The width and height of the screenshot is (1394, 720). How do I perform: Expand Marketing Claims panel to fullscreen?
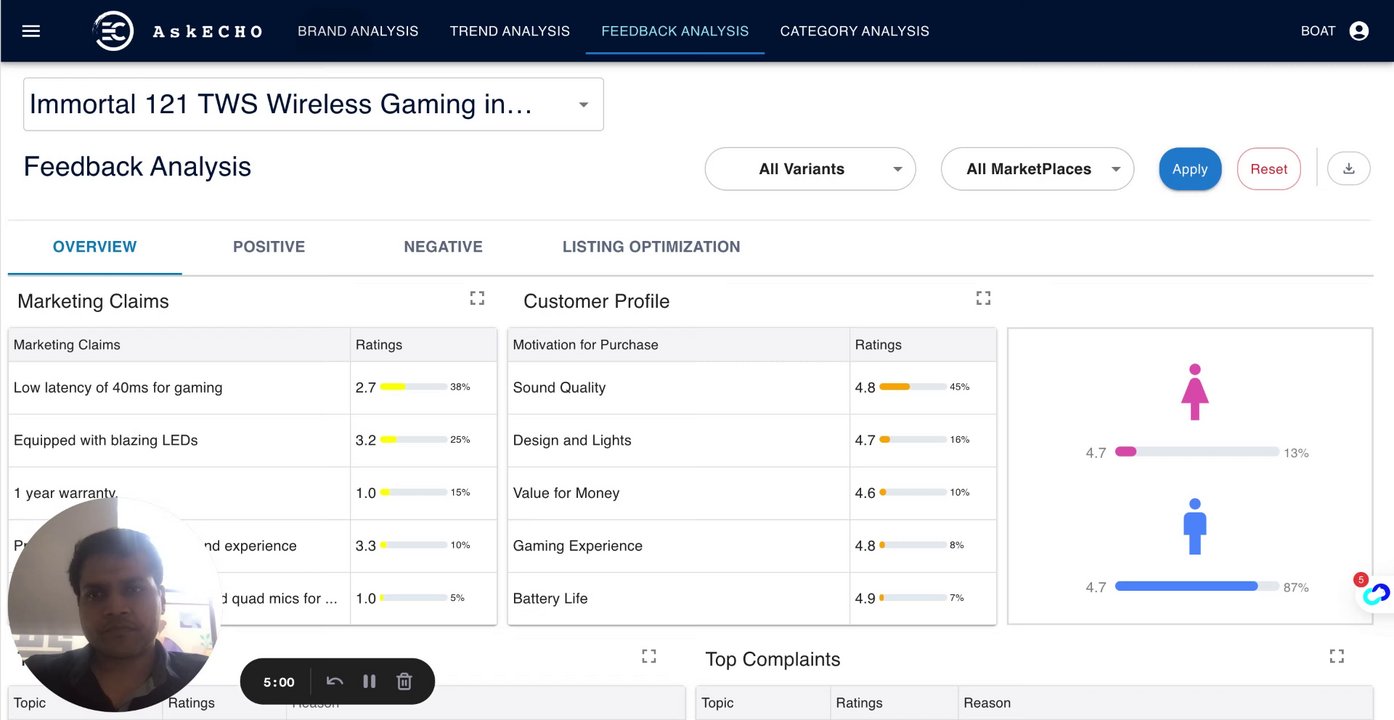[x=477, y=298]
